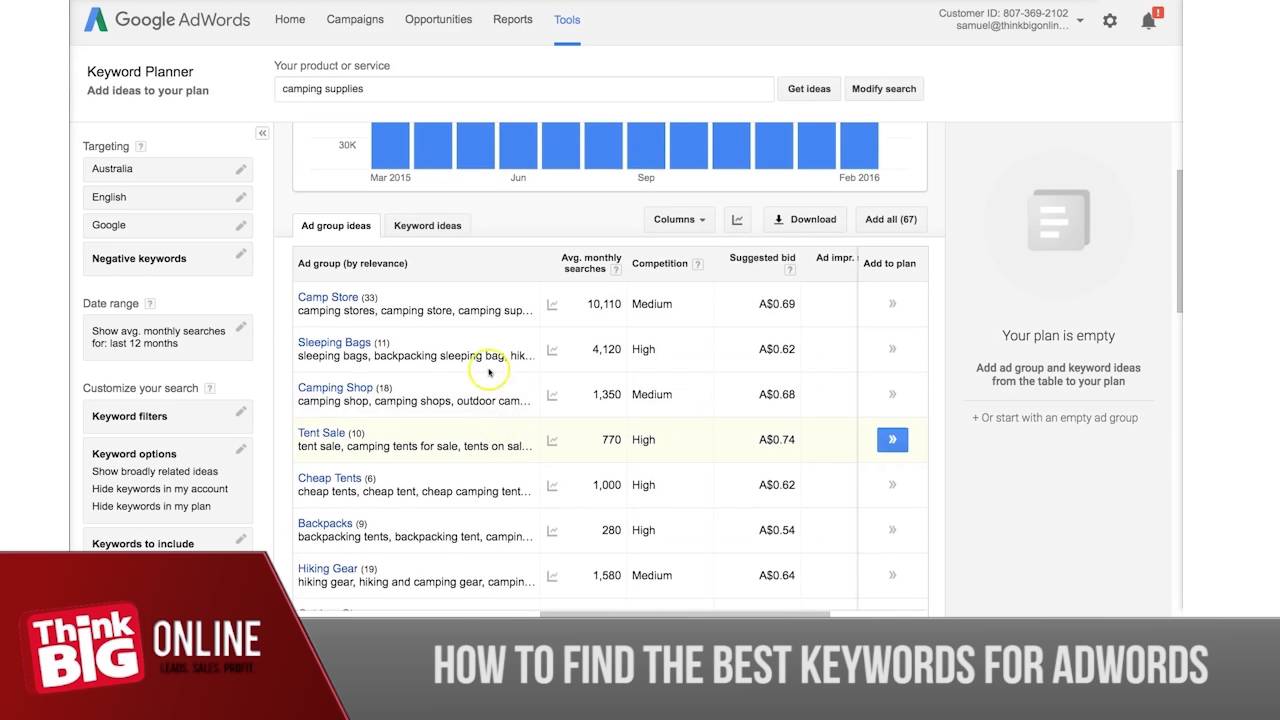
Task: Add Tent Sale to plan
Action: [x=892, y=439]
